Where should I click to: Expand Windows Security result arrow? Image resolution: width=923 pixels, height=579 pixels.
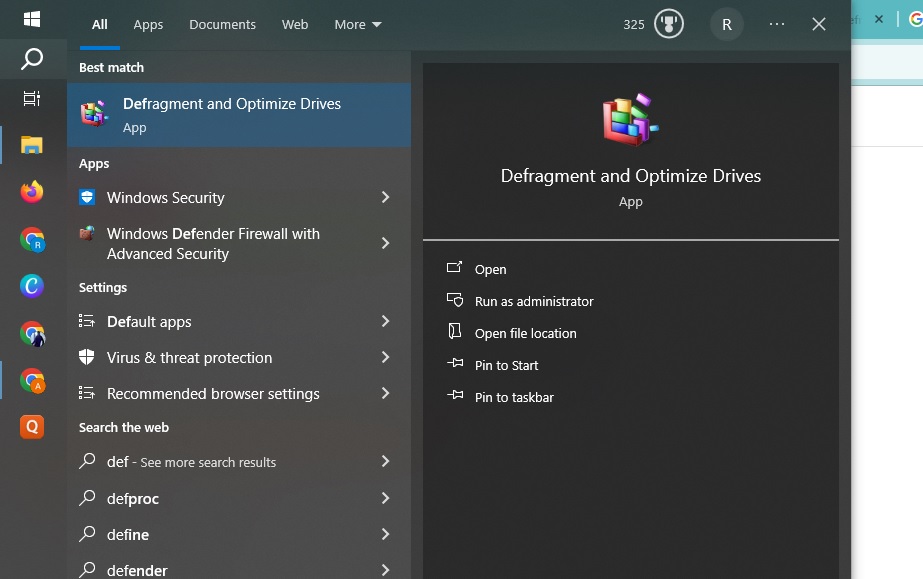tap(385, 198)
